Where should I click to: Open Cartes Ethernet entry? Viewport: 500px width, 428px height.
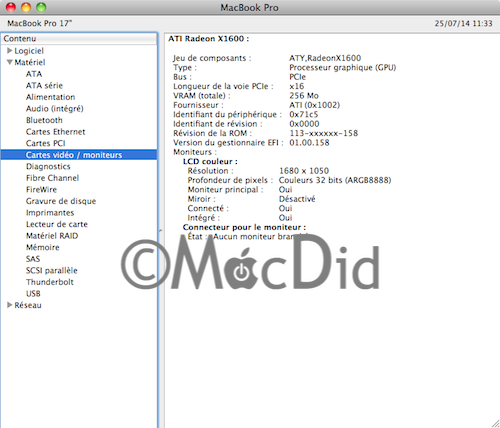point(56,132)
